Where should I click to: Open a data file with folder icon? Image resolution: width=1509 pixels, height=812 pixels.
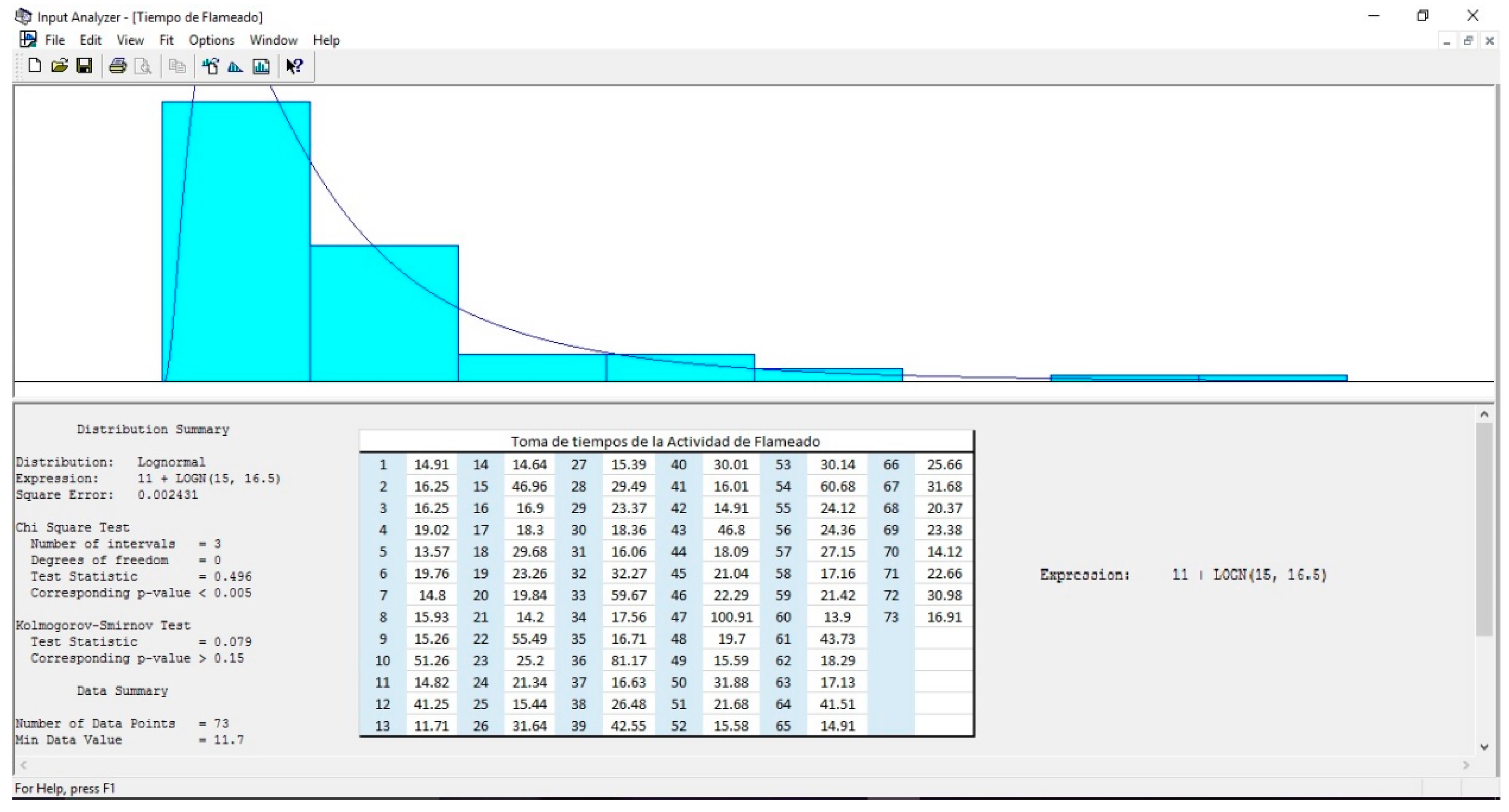[x=59, y=66]
